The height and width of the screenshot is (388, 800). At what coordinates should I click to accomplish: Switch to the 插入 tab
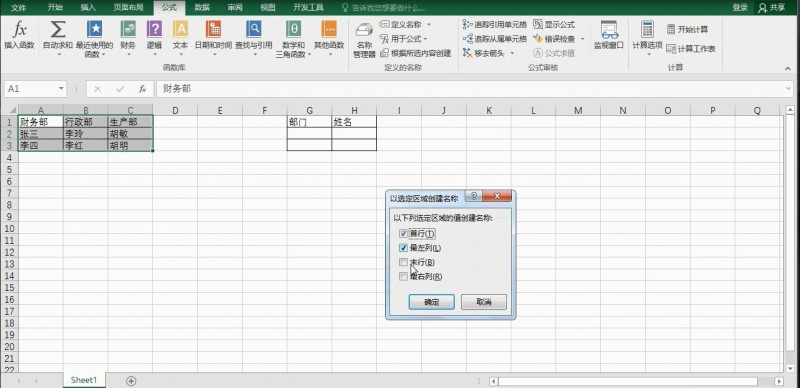[x=88, y=8]
